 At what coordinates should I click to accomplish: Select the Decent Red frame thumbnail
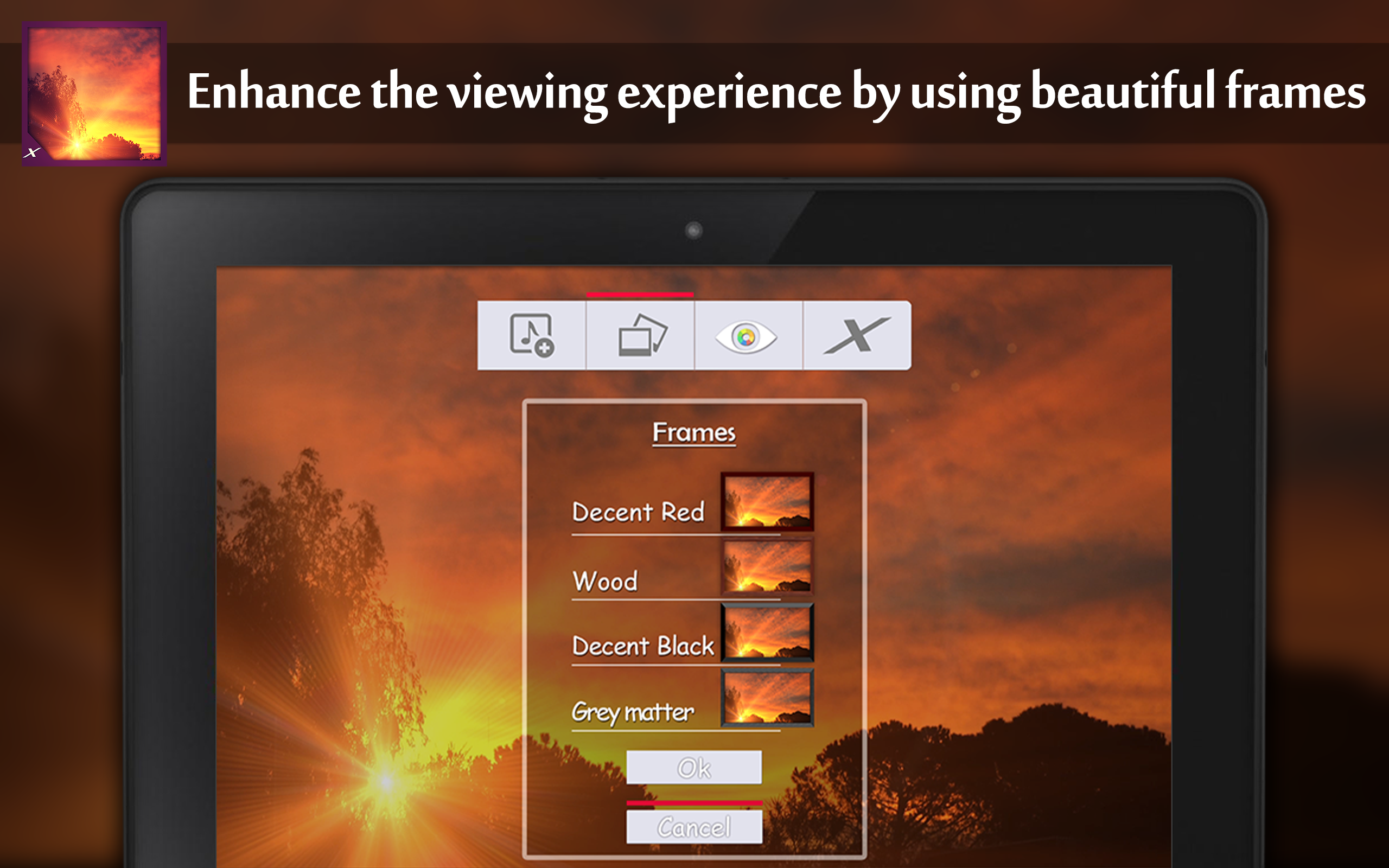767,502
